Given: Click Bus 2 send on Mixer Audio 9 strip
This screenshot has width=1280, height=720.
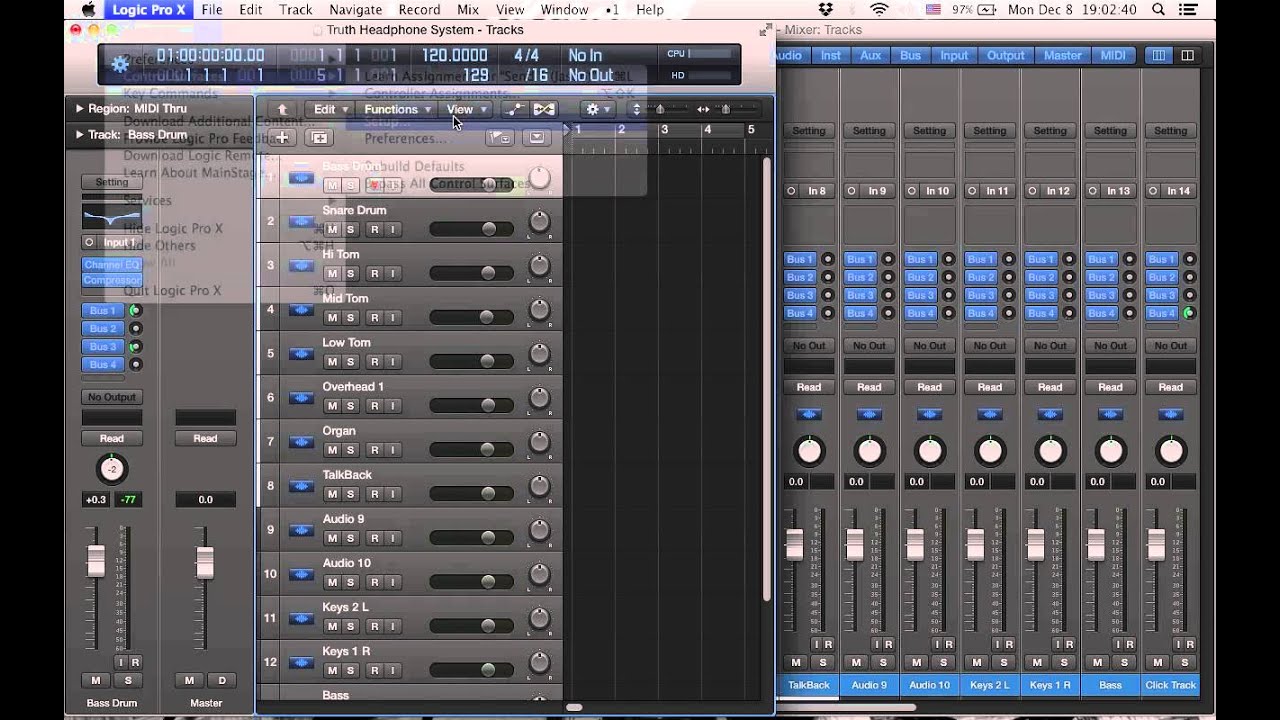Looking at the screenshot, I should point(860,277).
